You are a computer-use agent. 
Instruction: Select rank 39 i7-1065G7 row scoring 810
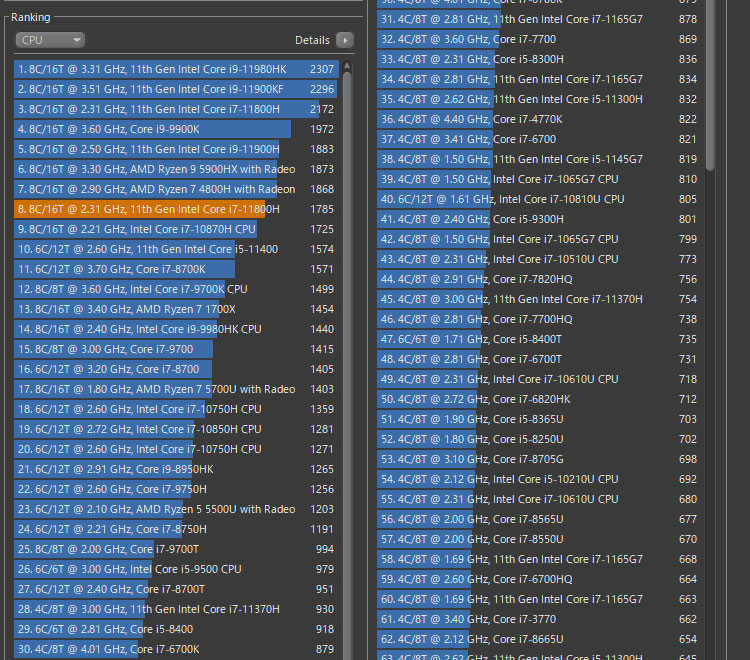tap(540, 179)
